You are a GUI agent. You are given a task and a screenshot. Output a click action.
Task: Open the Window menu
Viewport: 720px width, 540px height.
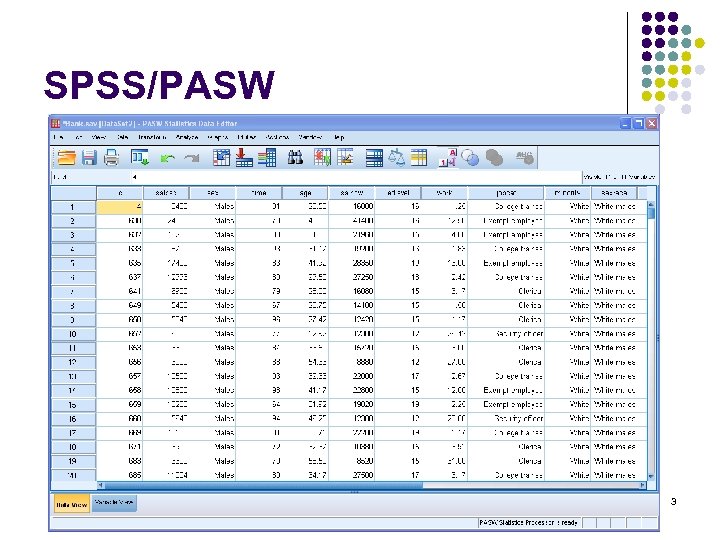pos(310,137)
